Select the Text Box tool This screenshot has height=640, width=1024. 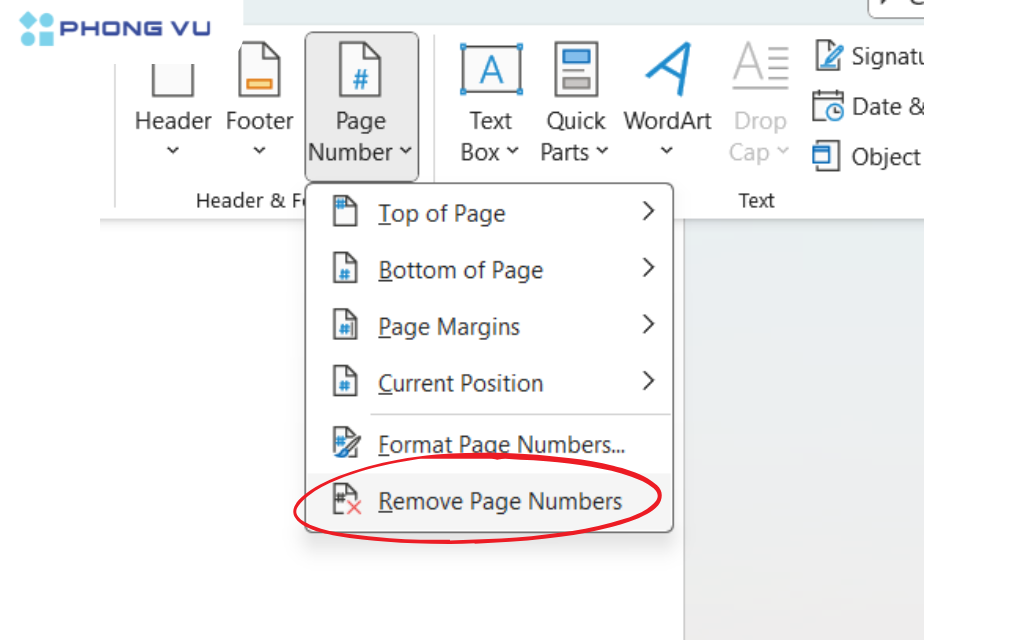489,69
